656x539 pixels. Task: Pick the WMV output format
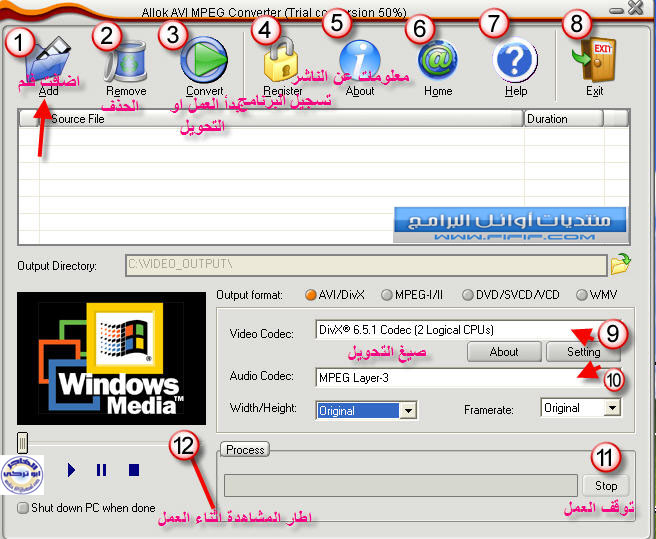click(x=582, y=295)
